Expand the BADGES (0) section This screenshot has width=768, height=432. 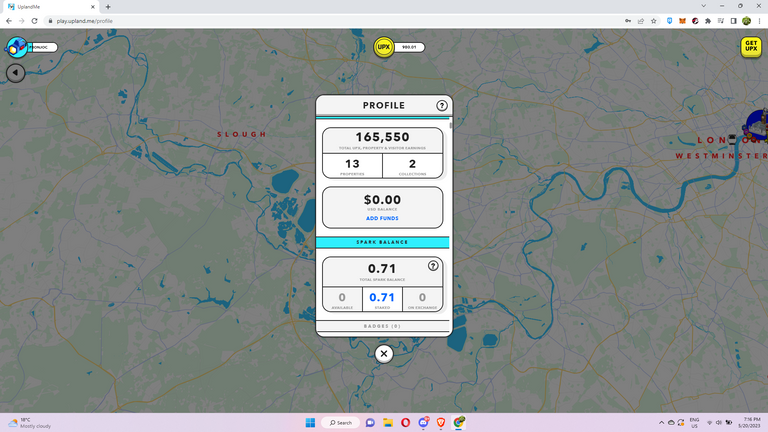point(383,326)
